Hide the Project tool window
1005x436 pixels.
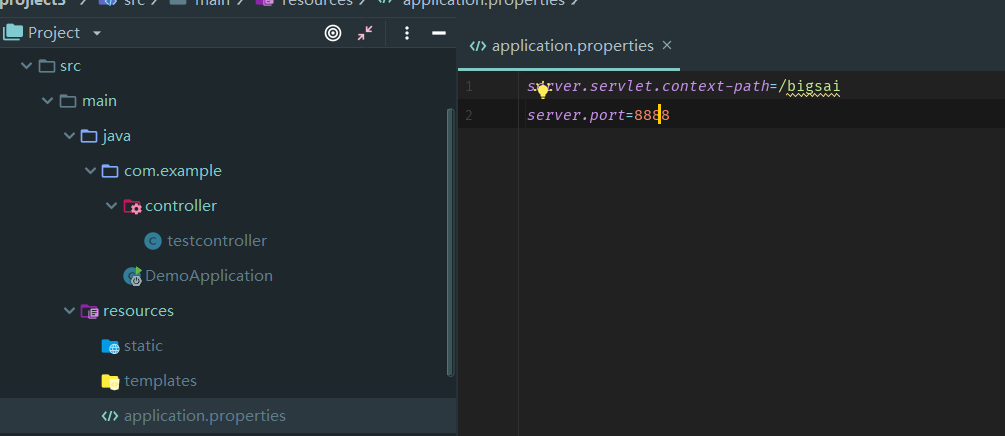[438, 33]
